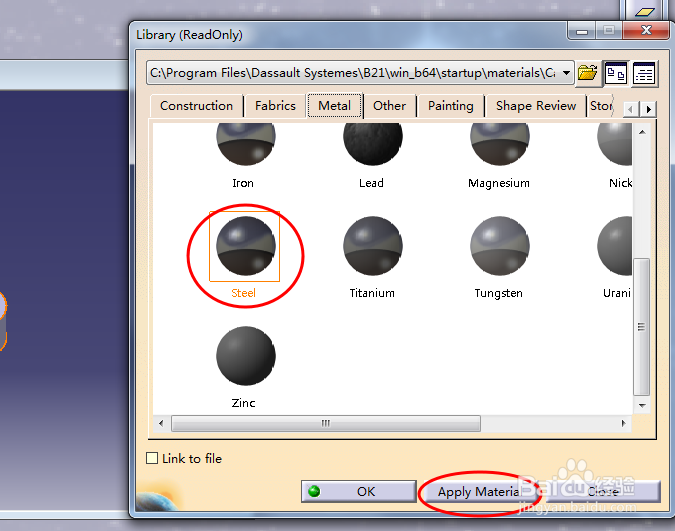The image size is (675, 531).
Task: Click the horizontal scrollbar left arrow
Action: pyautogui.click(x=161, y=423)
